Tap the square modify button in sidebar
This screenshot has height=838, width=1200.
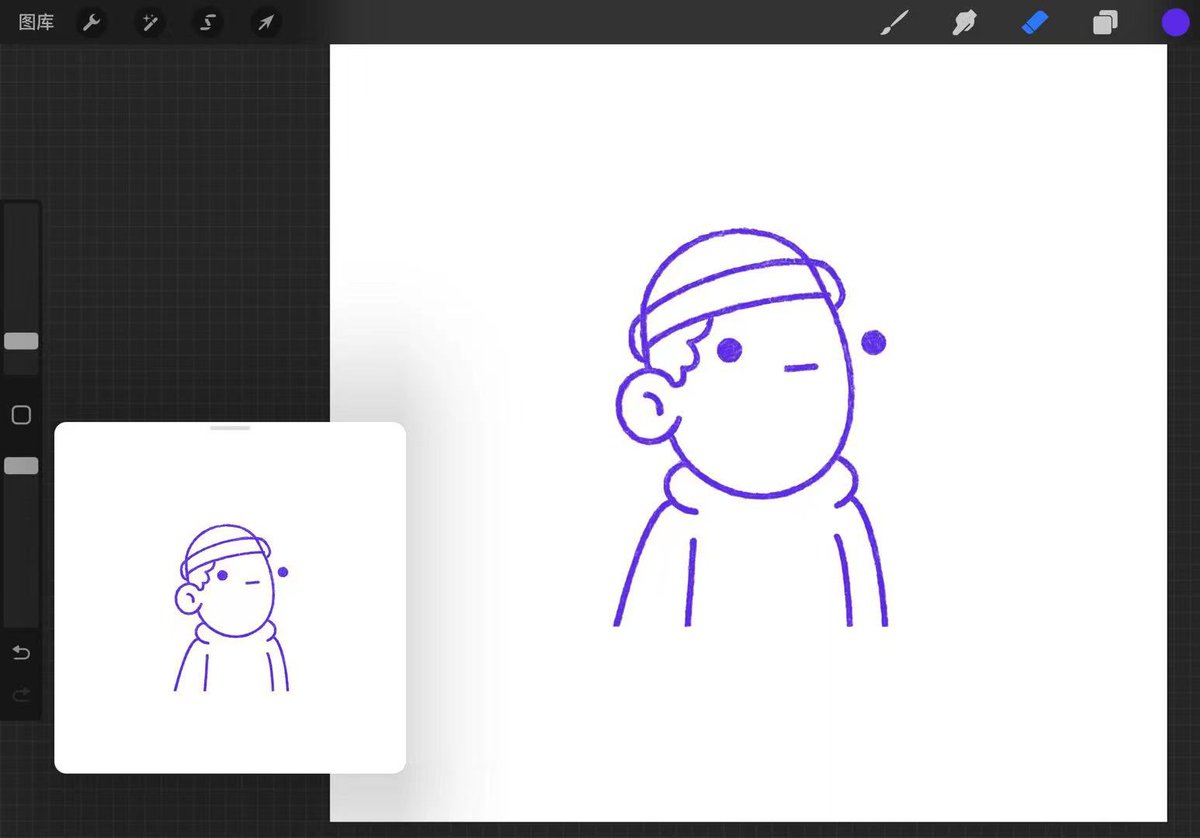21,415
